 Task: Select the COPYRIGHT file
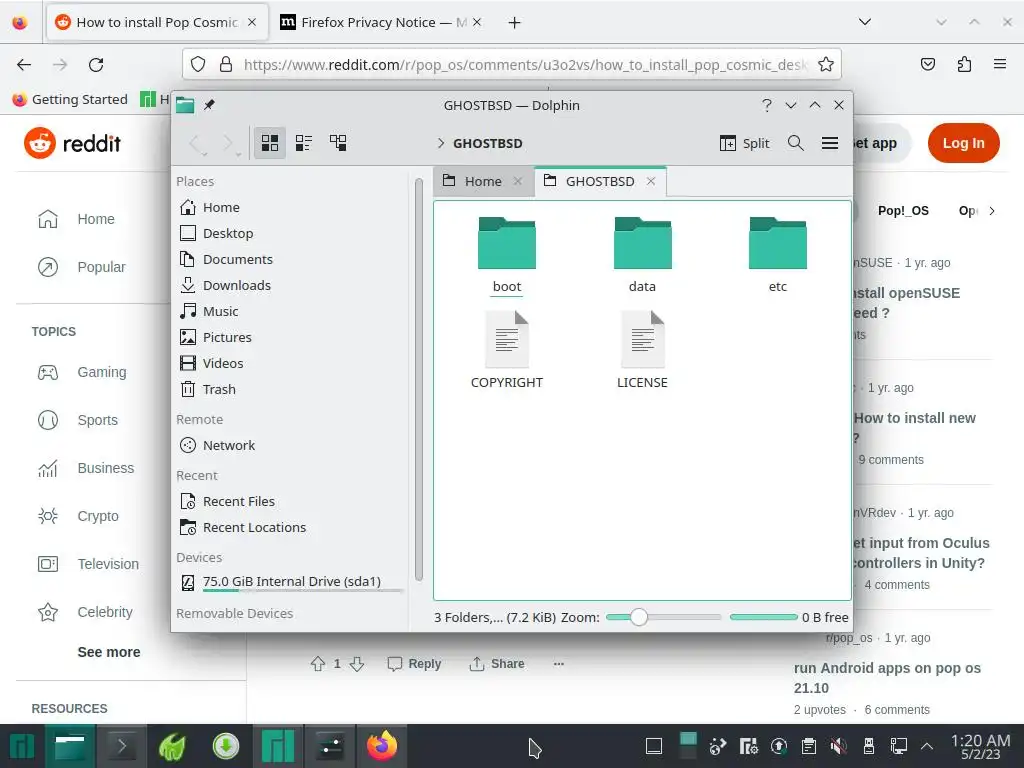click(x=507, y=351)
